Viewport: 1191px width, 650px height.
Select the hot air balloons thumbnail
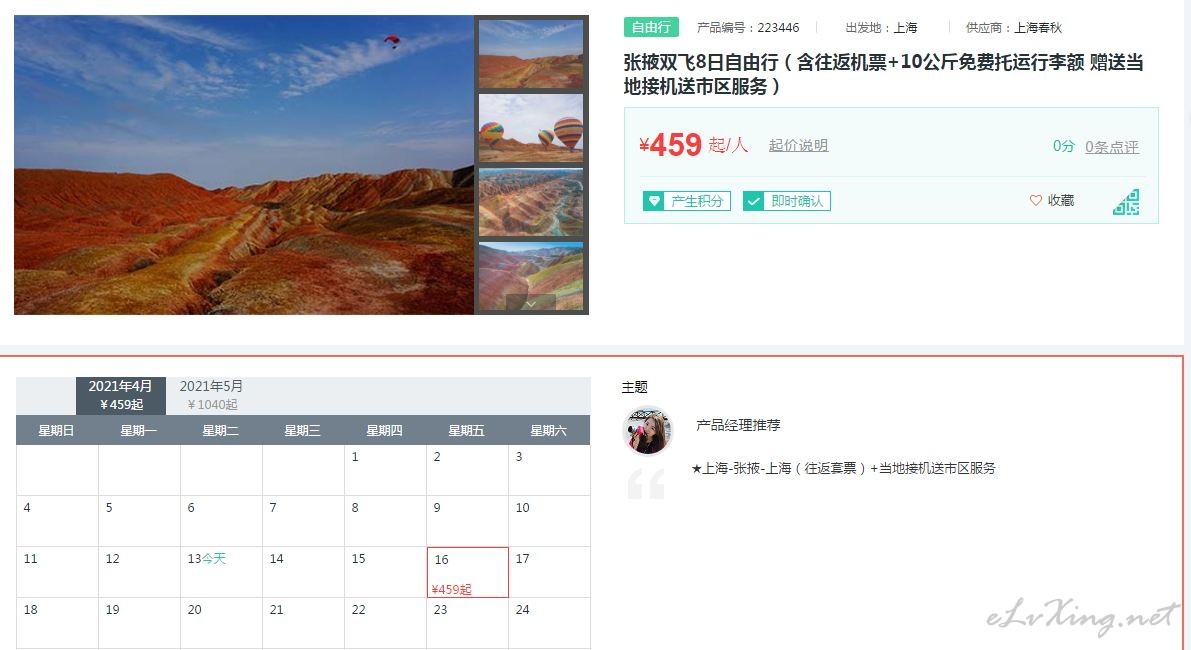531,128
